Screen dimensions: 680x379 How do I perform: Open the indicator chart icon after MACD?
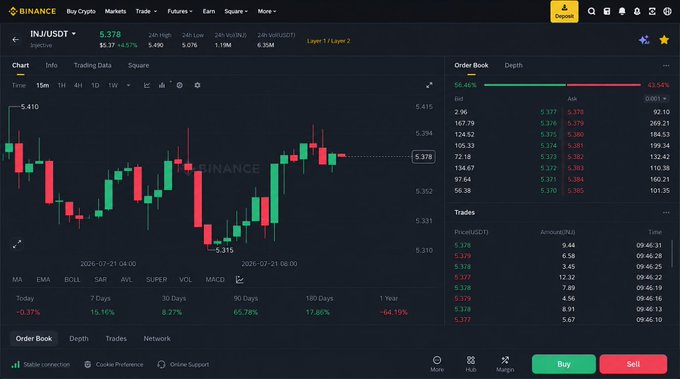click(x=239, y=280)
